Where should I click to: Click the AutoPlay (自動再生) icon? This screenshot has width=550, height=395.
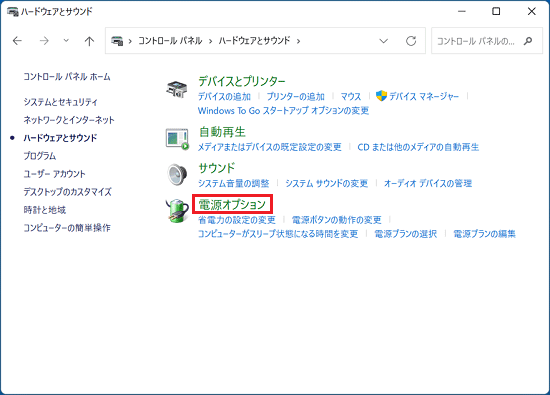point(177,139)
